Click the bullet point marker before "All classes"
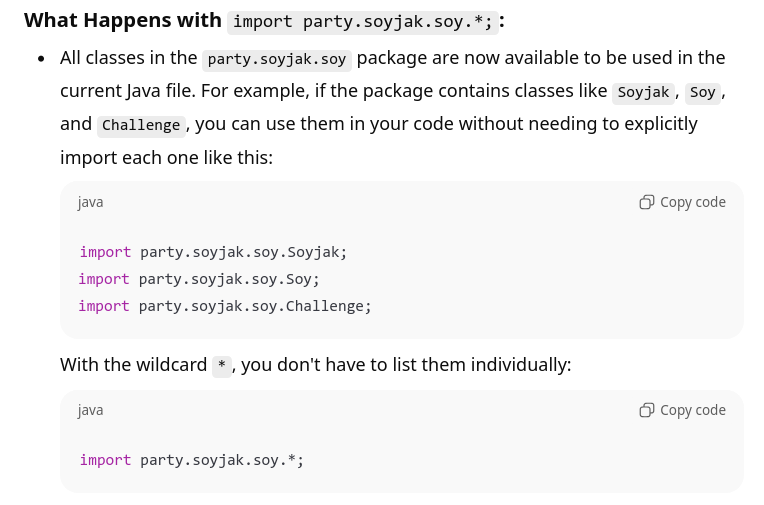Viewport: 764px width, 505px height. click(x=41, y=59)
